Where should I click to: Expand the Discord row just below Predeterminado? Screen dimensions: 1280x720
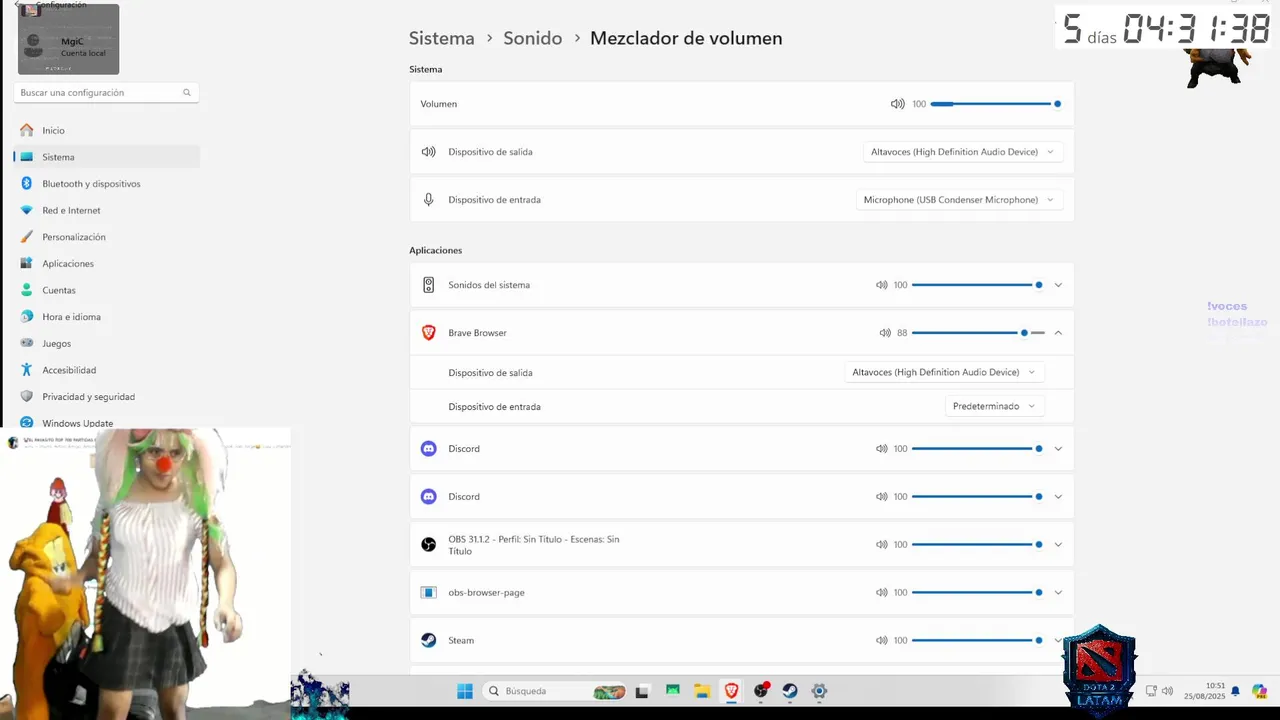(x=1058, y=449)
